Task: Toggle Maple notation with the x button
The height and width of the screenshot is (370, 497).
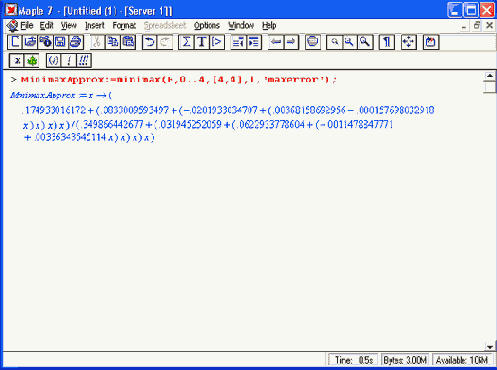Action: point(16,61)
